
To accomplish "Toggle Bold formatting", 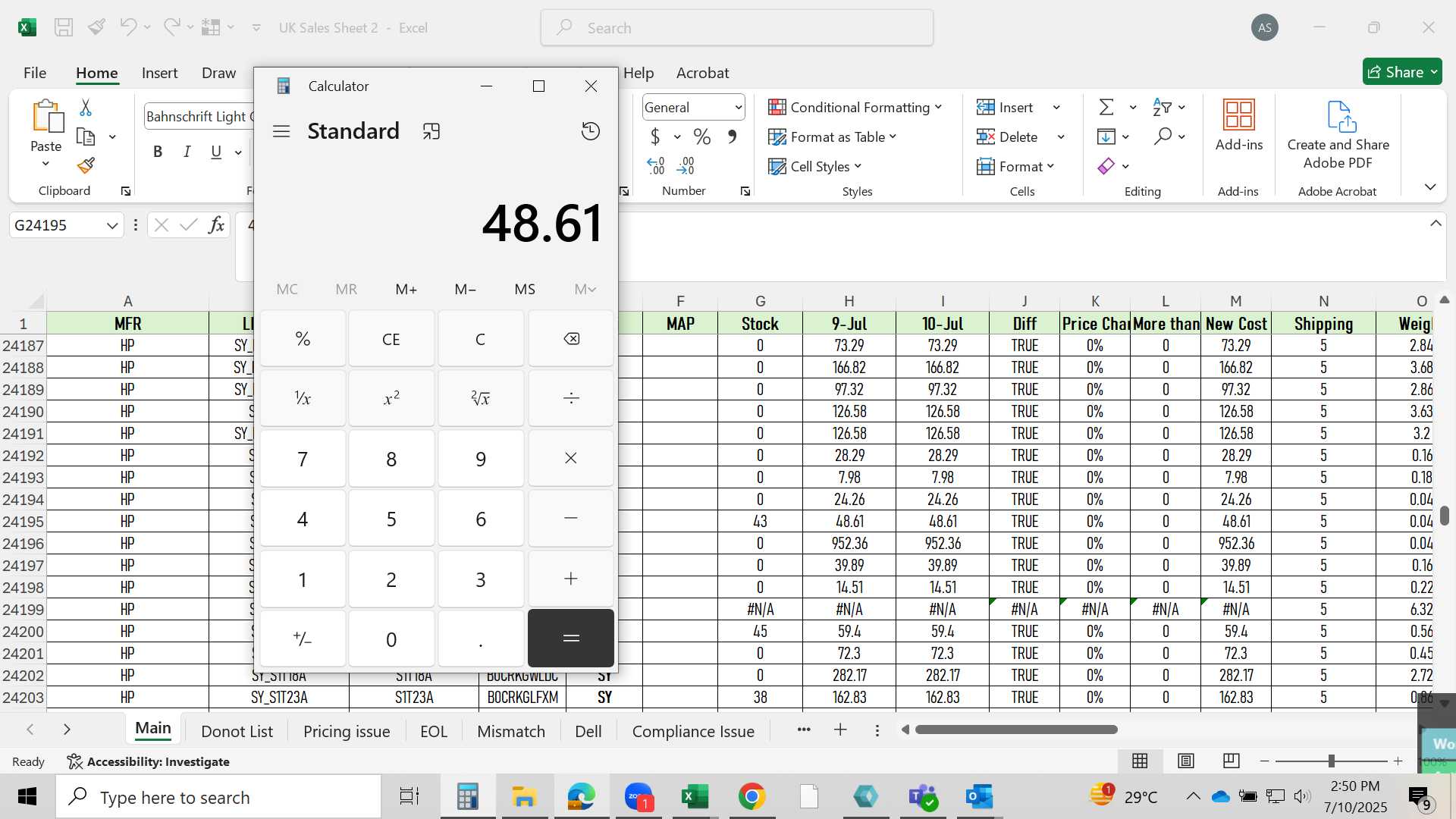I will click(158, 152).
